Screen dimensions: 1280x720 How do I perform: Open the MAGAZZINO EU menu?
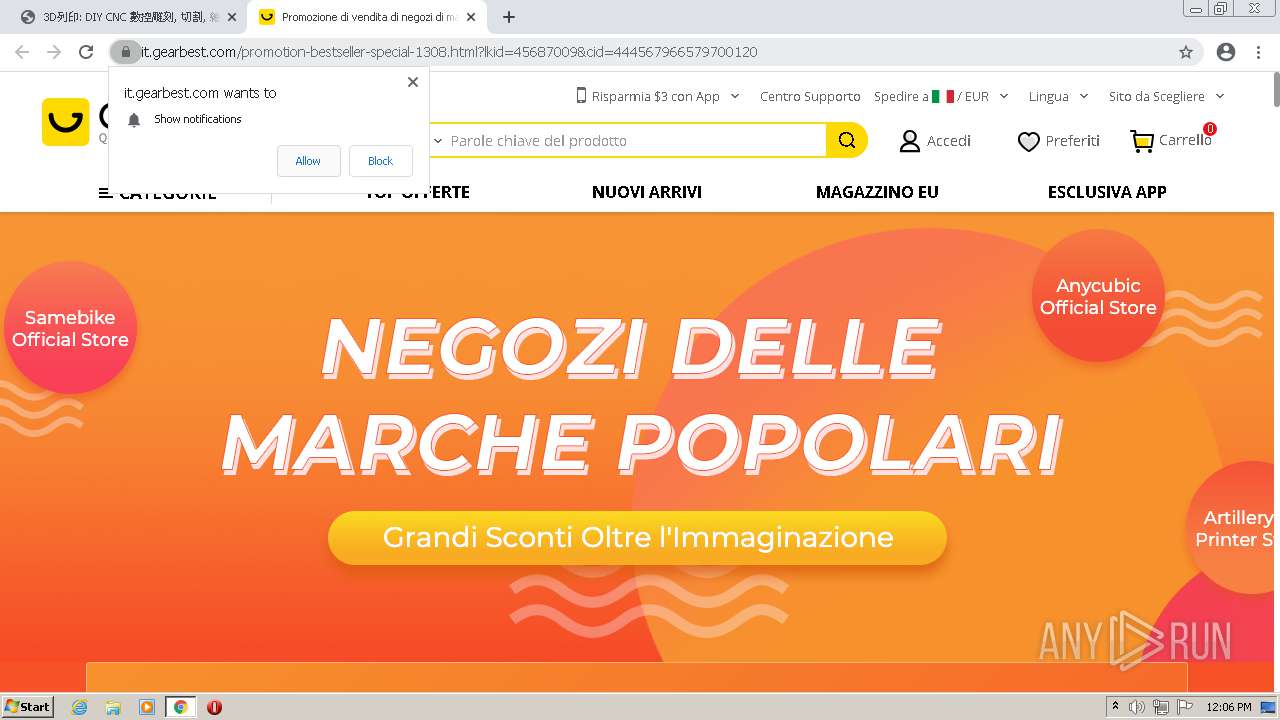(x=877, y=192)
